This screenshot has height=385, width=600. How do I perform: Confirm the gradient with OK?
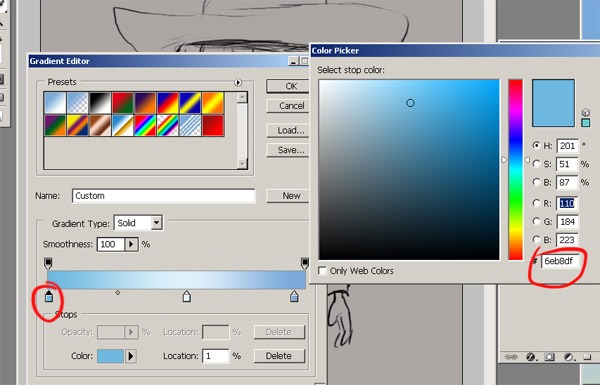[287, 86]
